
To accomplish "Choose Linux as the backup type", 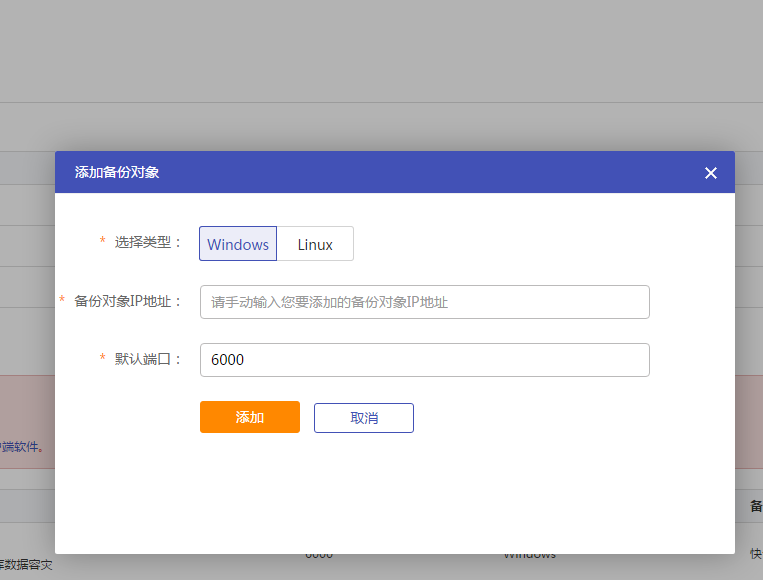I will pyautogui.click(x=315, y=244).
